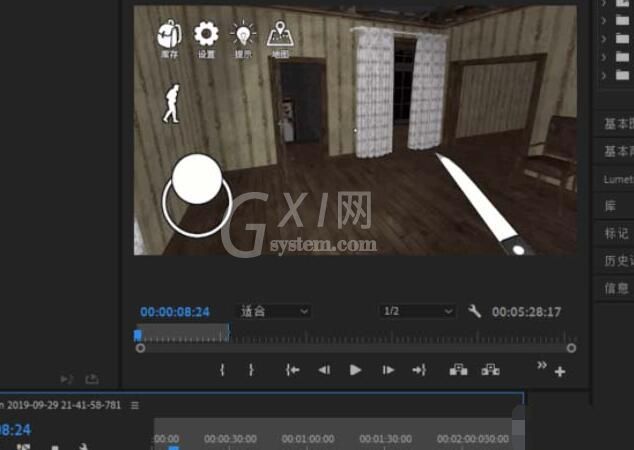Image resolution: width=634 pixels, height=450 pixels.
Task: Jump to the Out point
Action: pyautogui.click(x=419, y=370)
